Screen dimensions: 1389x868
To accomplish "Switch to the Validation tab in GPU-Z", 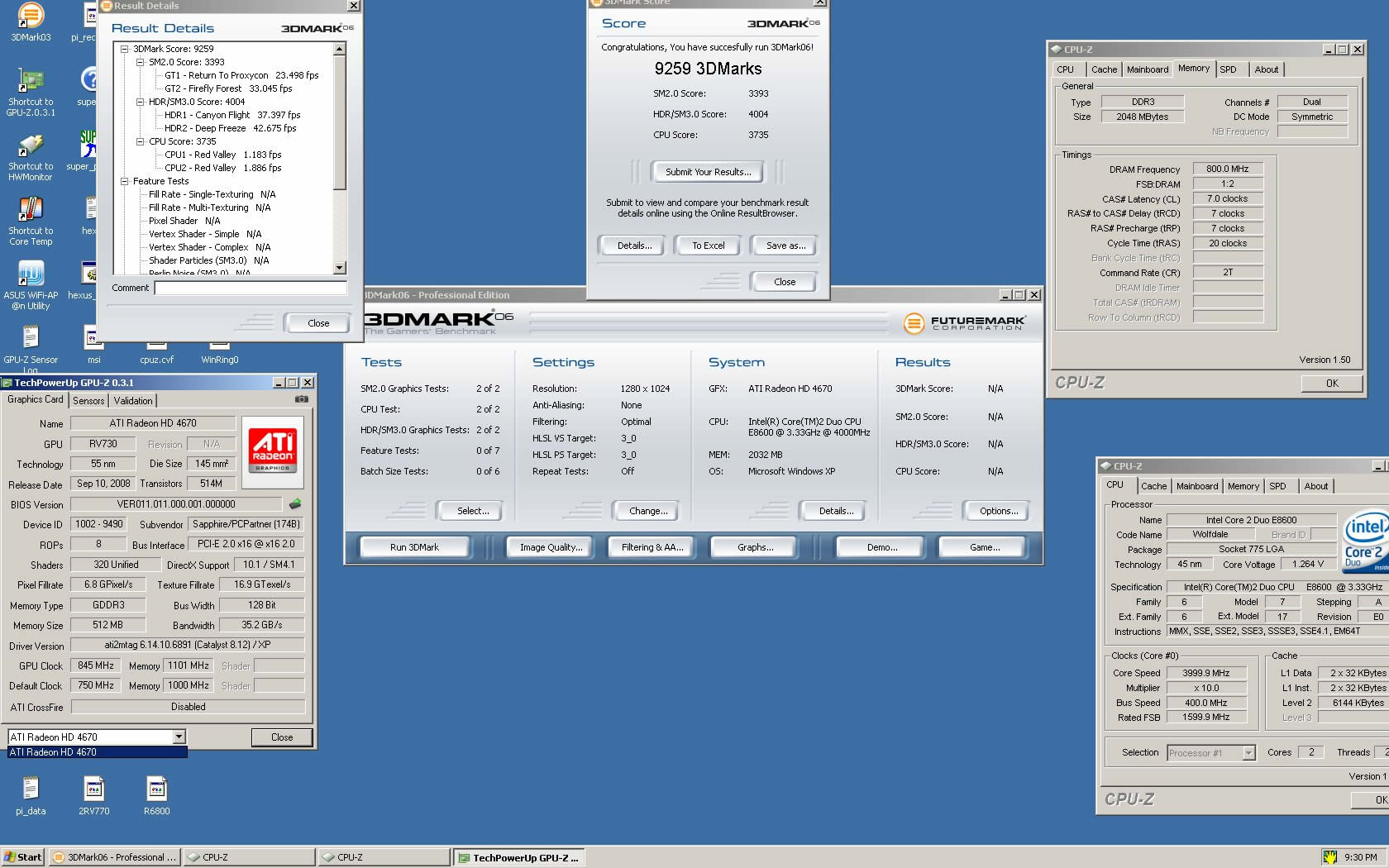I will point(133,400).
